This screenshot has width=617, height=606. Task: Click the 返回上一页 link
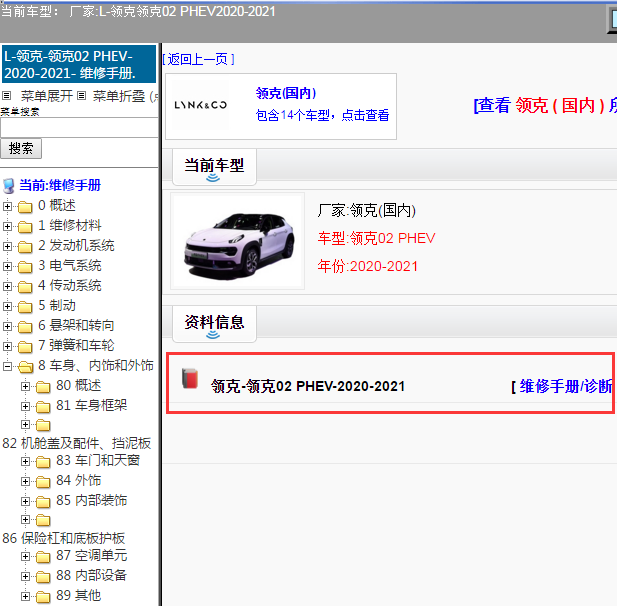point(198,59)
